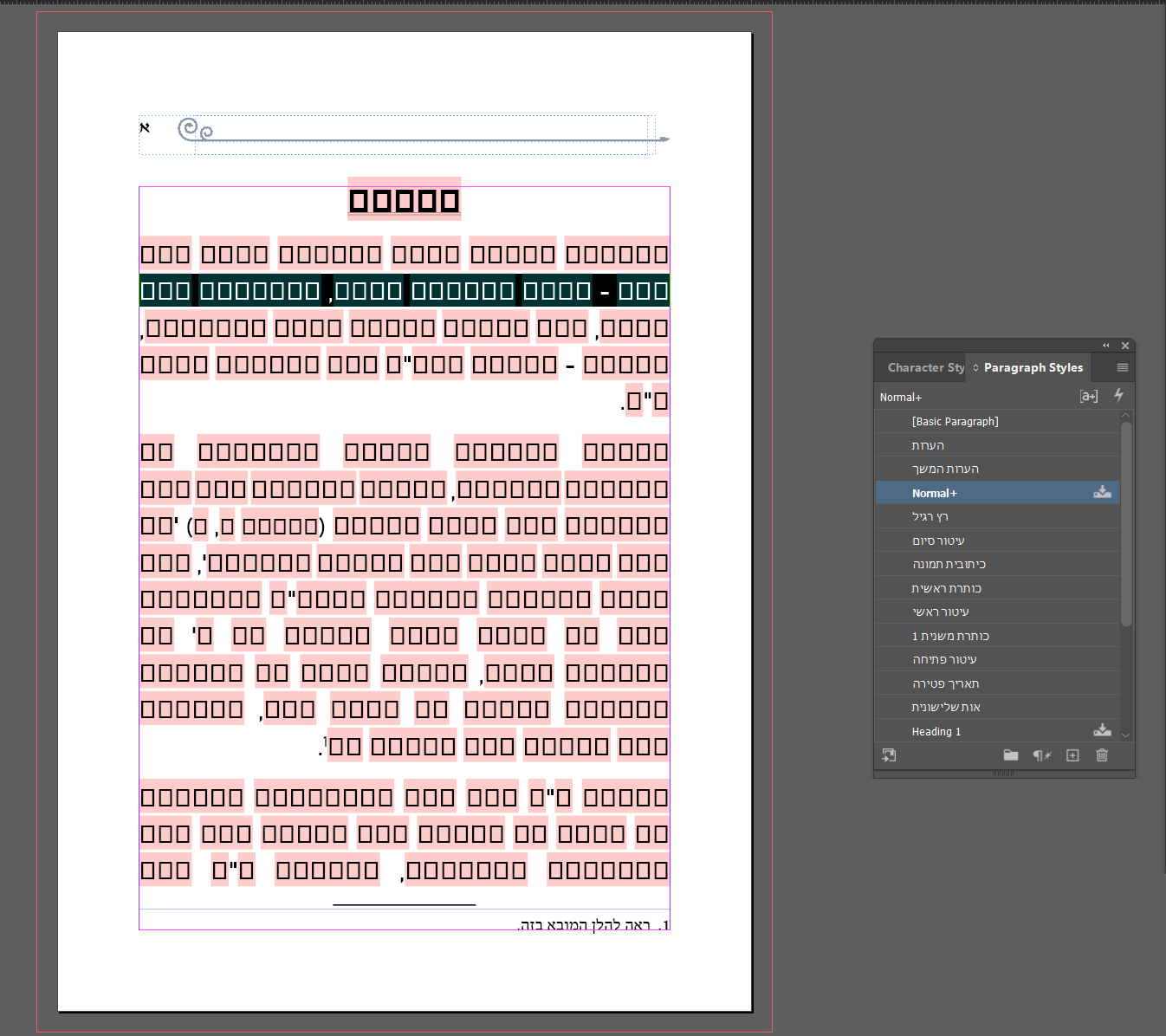Switch to the Character Styles tab
This screenshot has height=1036, width=1166.
(924, 367)
